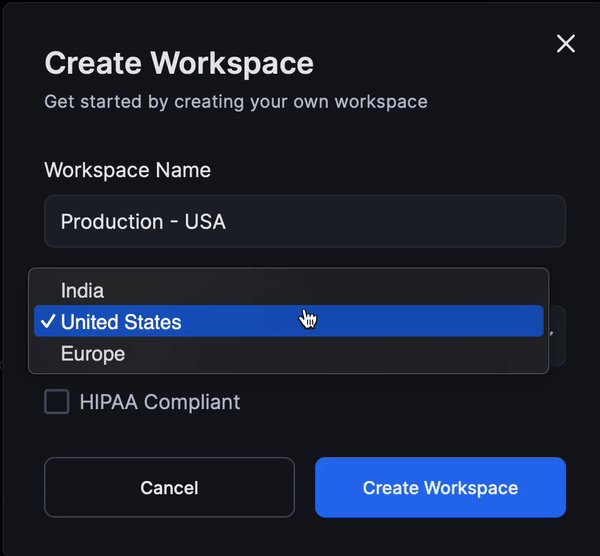The image size is (600, 556).
Task: Click blank area right of Europe option
Action: (400, 354)
